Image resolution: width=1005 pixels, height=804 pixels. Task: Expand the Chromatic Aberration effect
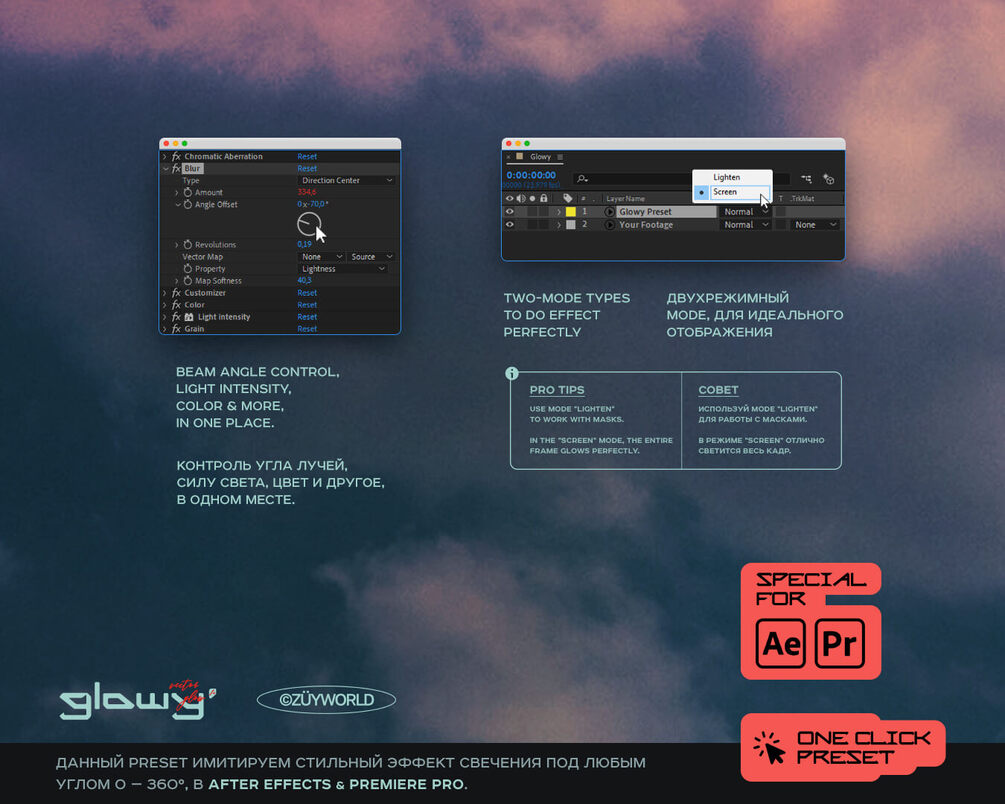click(x=165, y=156)
